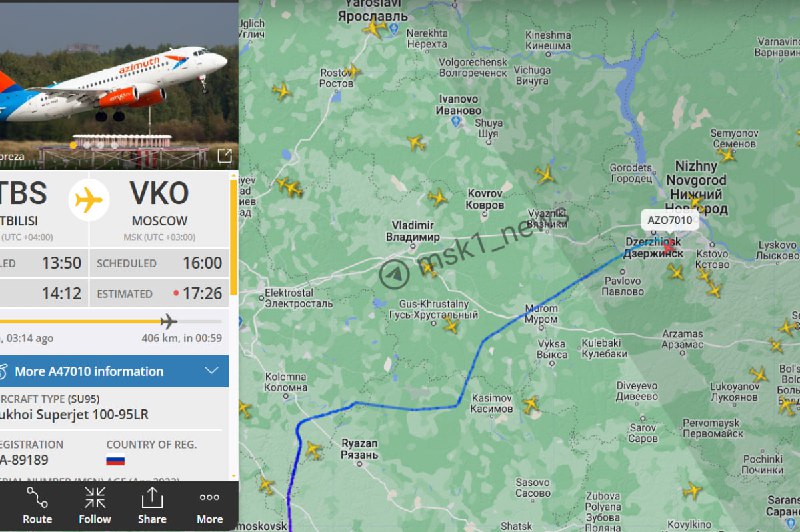Click the plane icon near Ryazan
The image size is (800, 532).
click(x=313, y=450)
